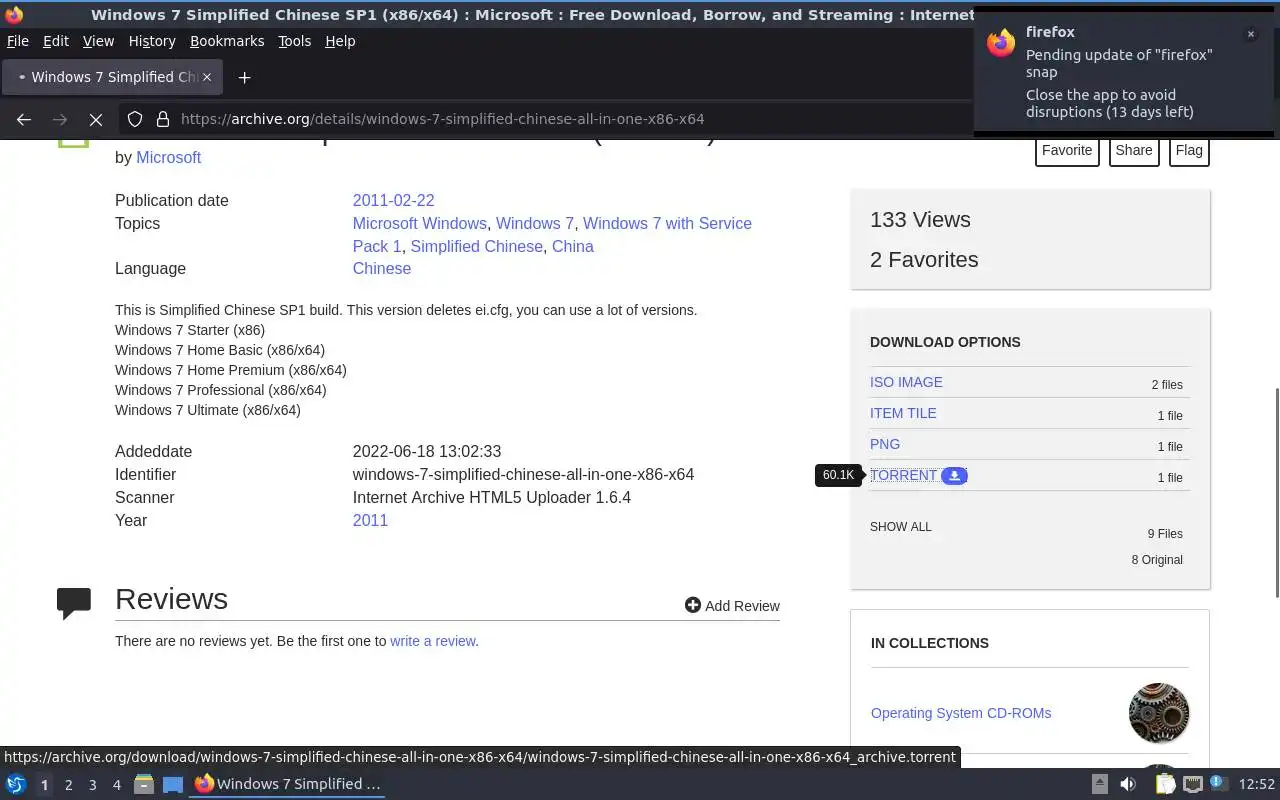1280x800 pixels.
Task: Open the Lubuntu start menu icon
Action: point(16,784)
